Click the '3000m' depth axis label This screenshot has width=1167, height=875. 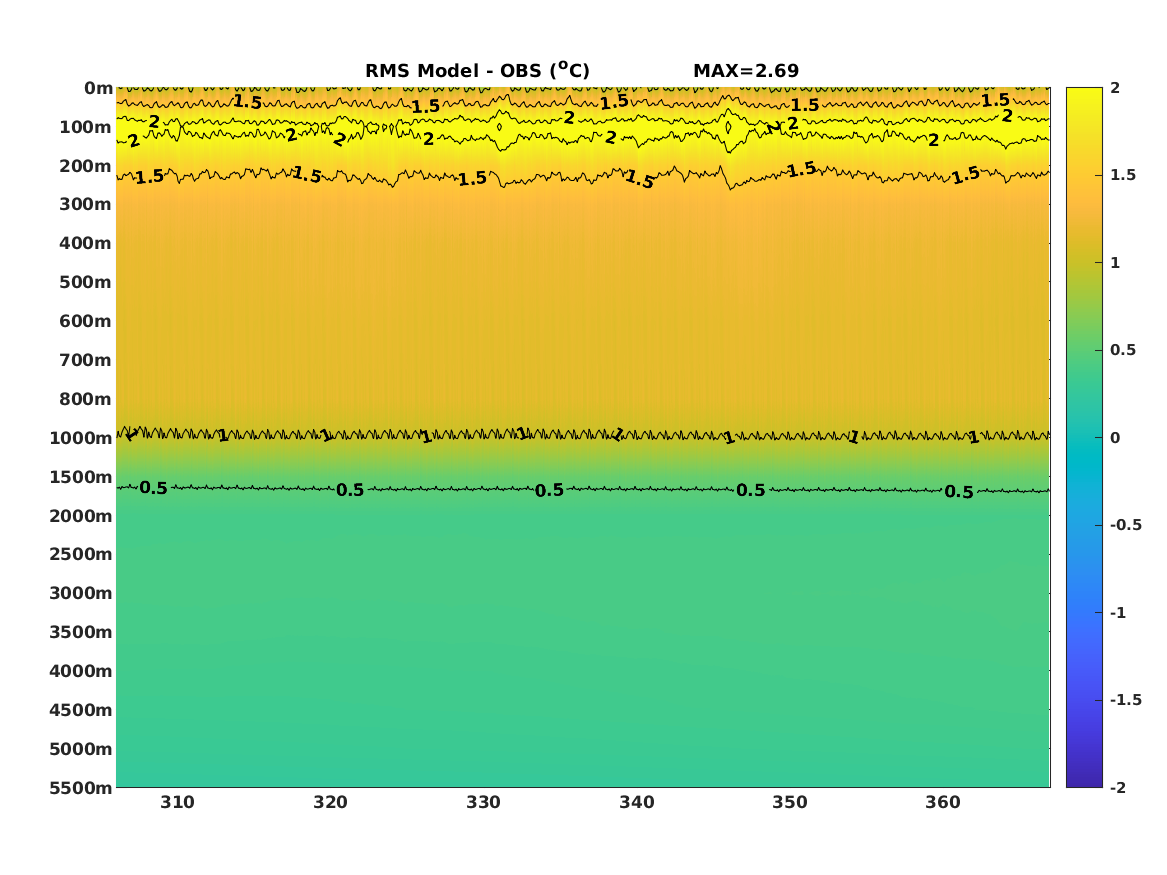point(81,593)
